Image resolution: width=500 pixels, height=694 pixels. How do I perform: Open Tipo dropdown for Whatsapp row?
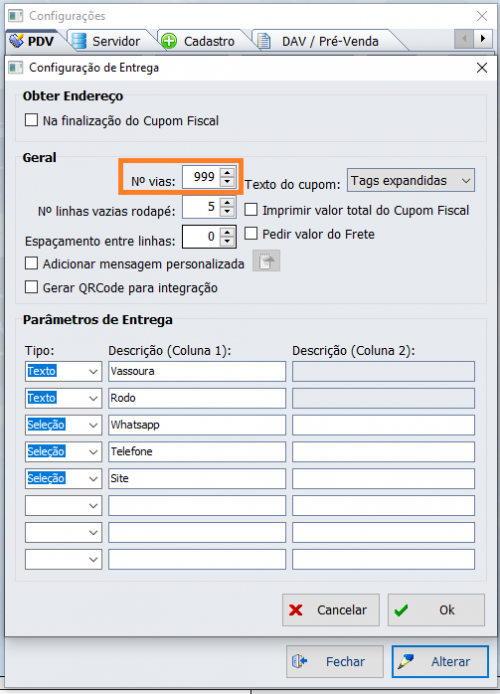click(x=63, y=425)
